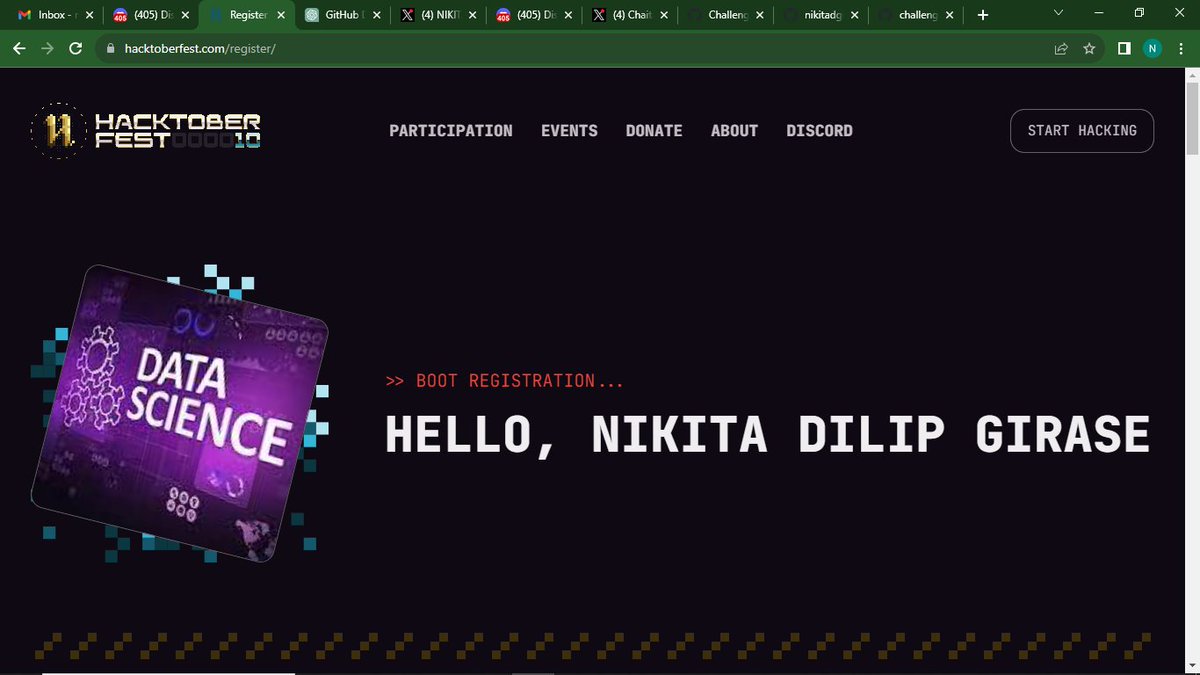Bookmark this page with the star icon
Screen dimensions: 1200x675
(x=1089, y=48)
